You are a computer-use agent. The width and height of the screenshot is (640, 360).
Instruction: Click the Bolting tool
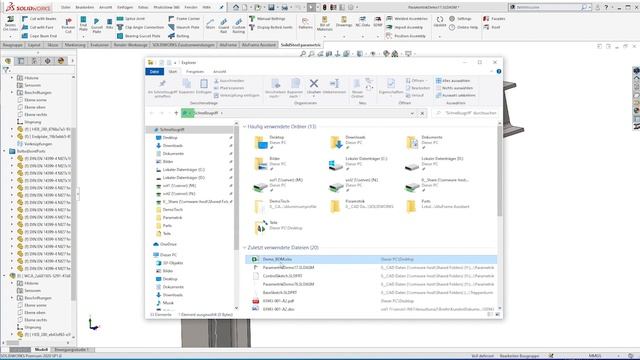pos(179,36)
